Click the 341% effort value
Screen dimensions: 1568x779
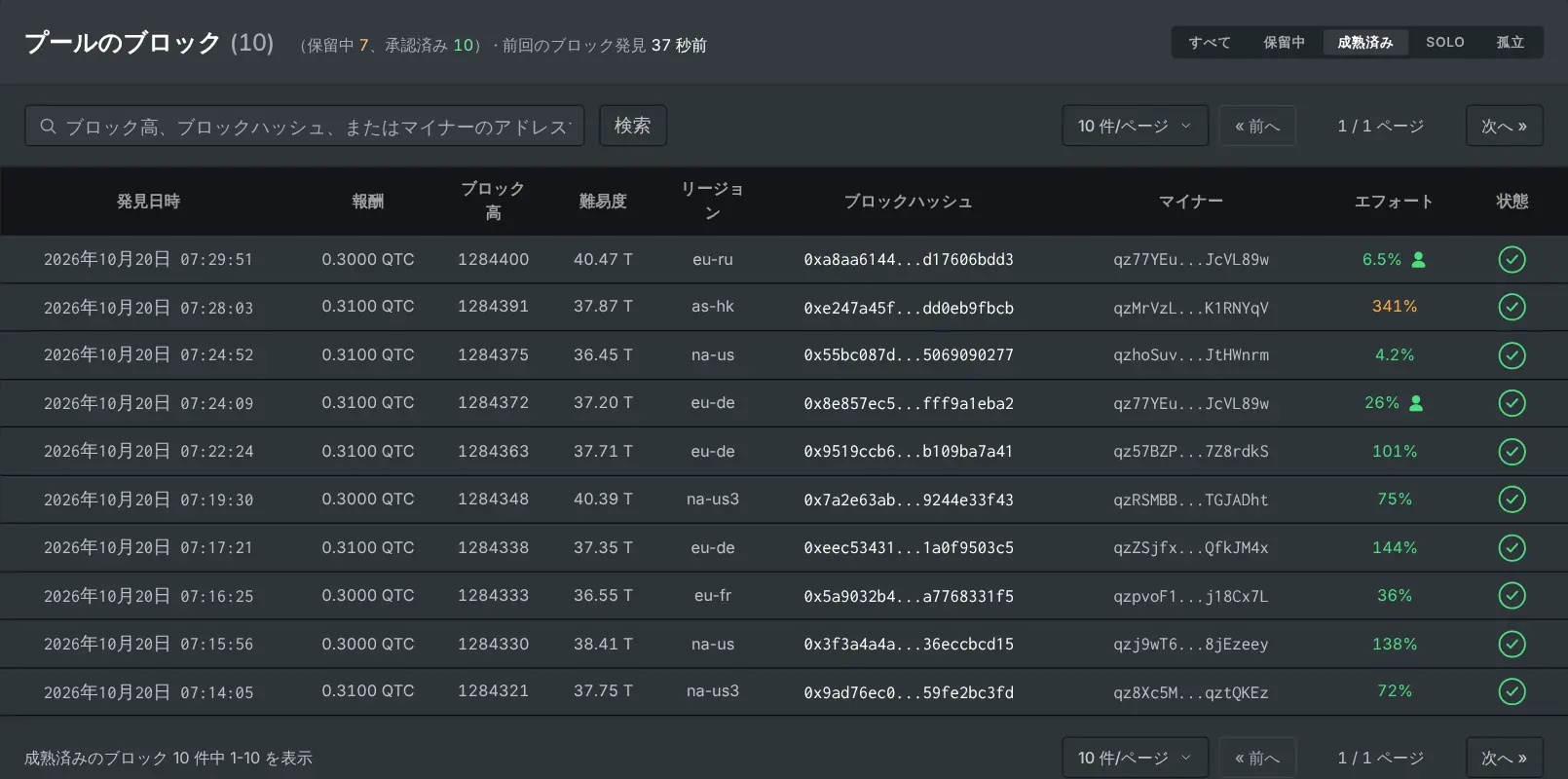[1395, 307]
